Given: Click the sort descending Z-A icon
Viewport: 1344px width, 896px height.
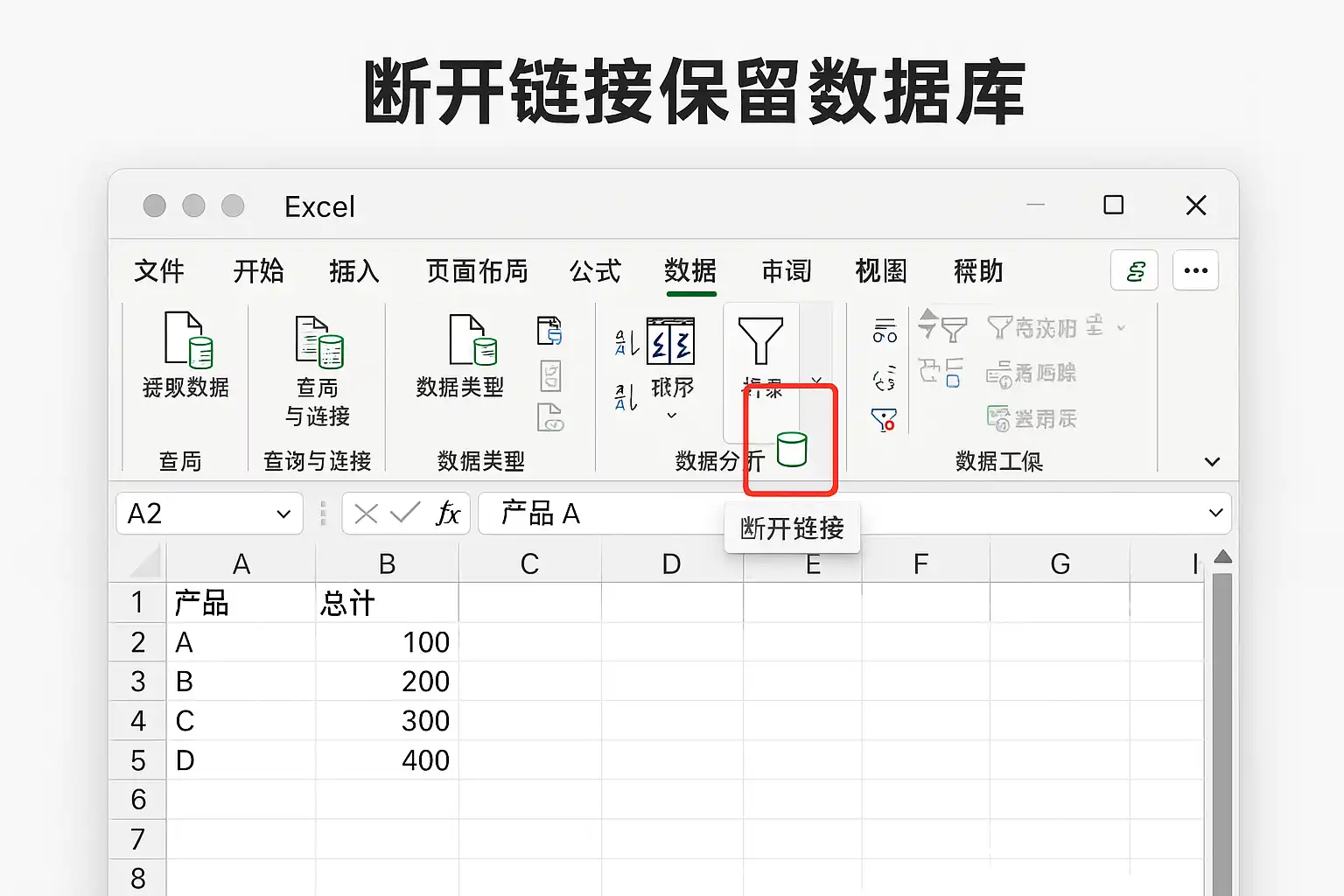Looking at the screenshot, I should coord(626,397).
